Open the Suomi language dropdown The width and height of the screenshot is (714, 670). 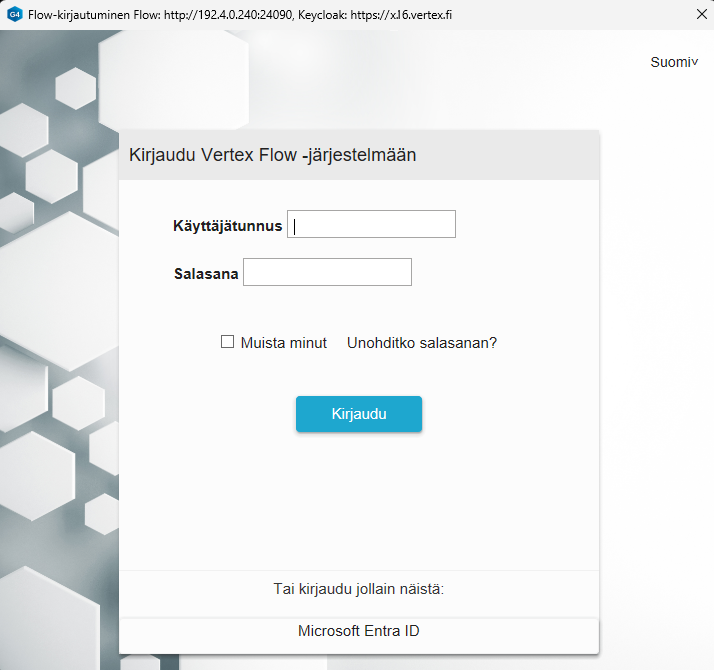(x=672, y=62)
